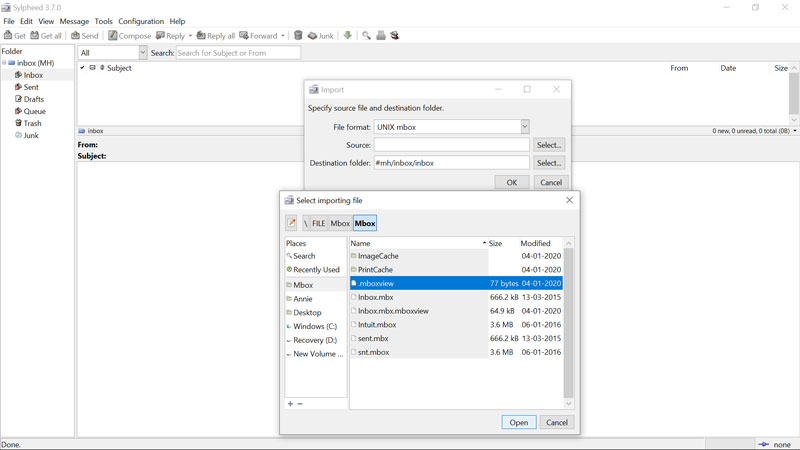Open the Edit menu
Viewport: 800px width, 450px height.
click(27, 21)
